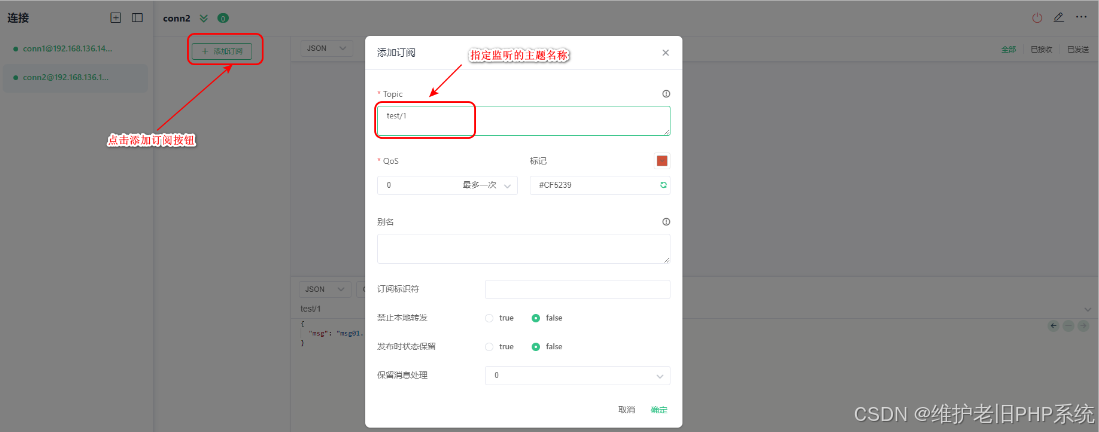1099x432 pixels.
Task: Select true for 发布时状态保留
Action: 499,346
